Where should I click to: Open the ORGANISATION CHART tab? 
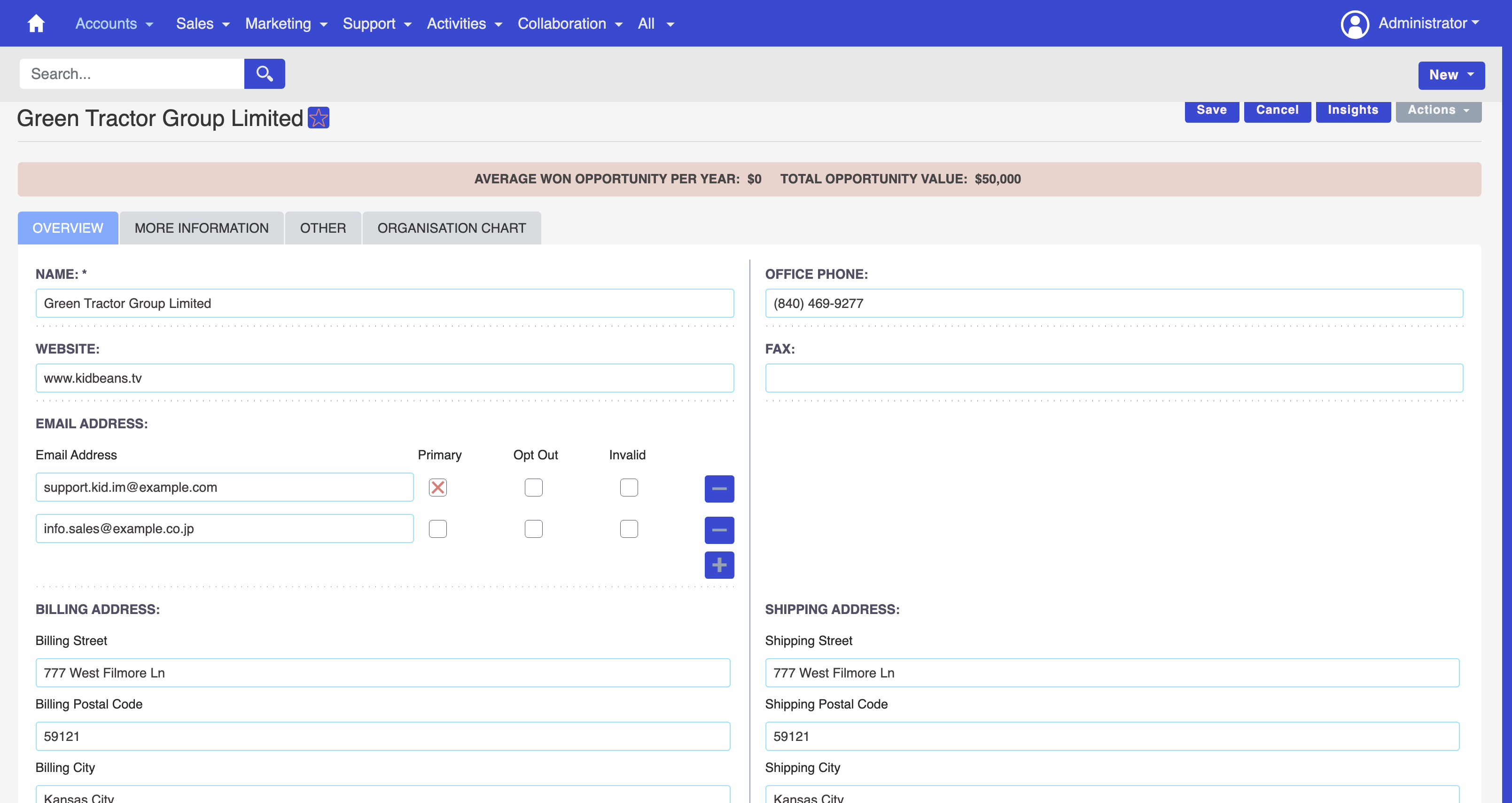452,228
